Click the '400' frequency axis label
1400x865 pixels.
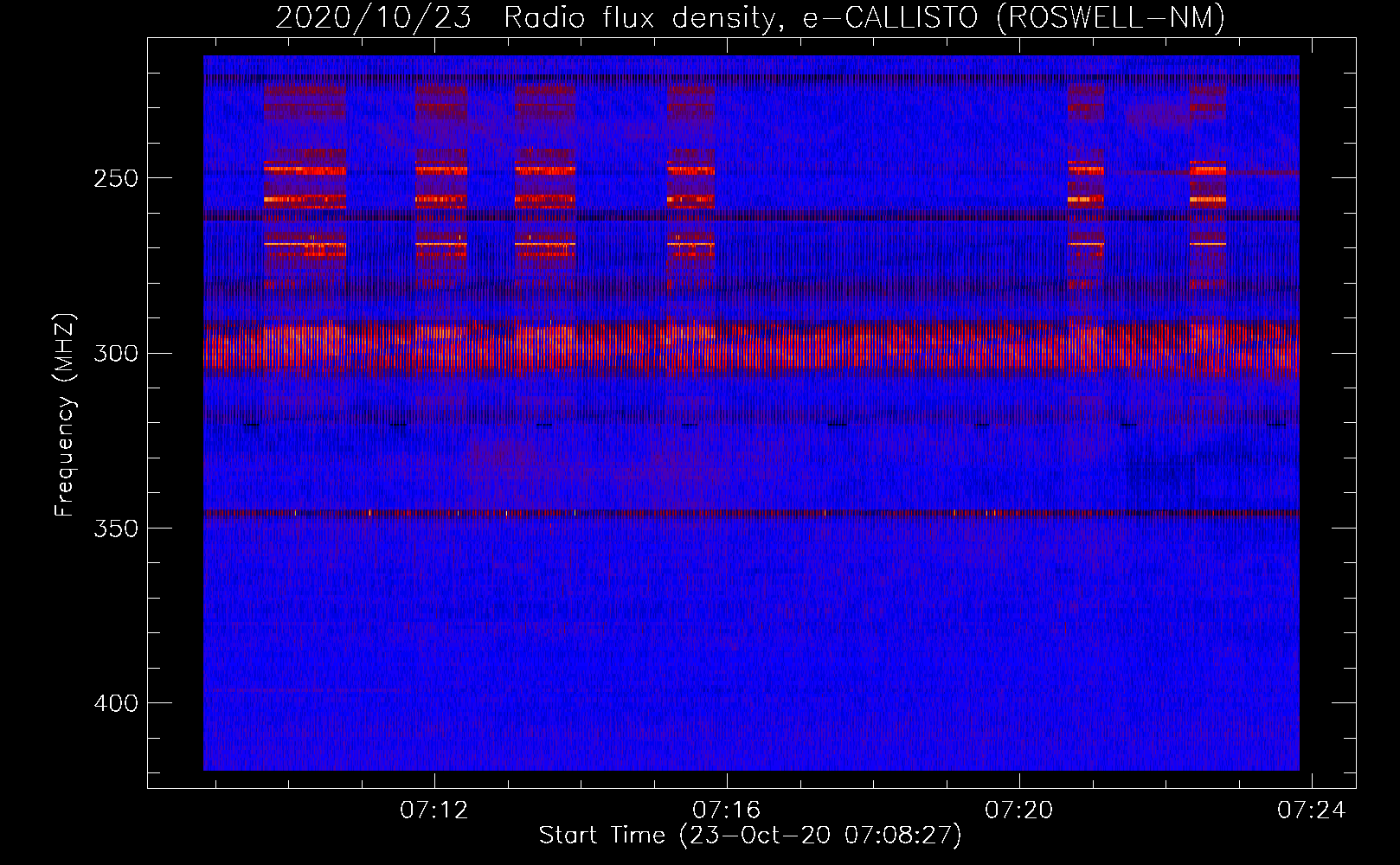[x=116, y=703]
